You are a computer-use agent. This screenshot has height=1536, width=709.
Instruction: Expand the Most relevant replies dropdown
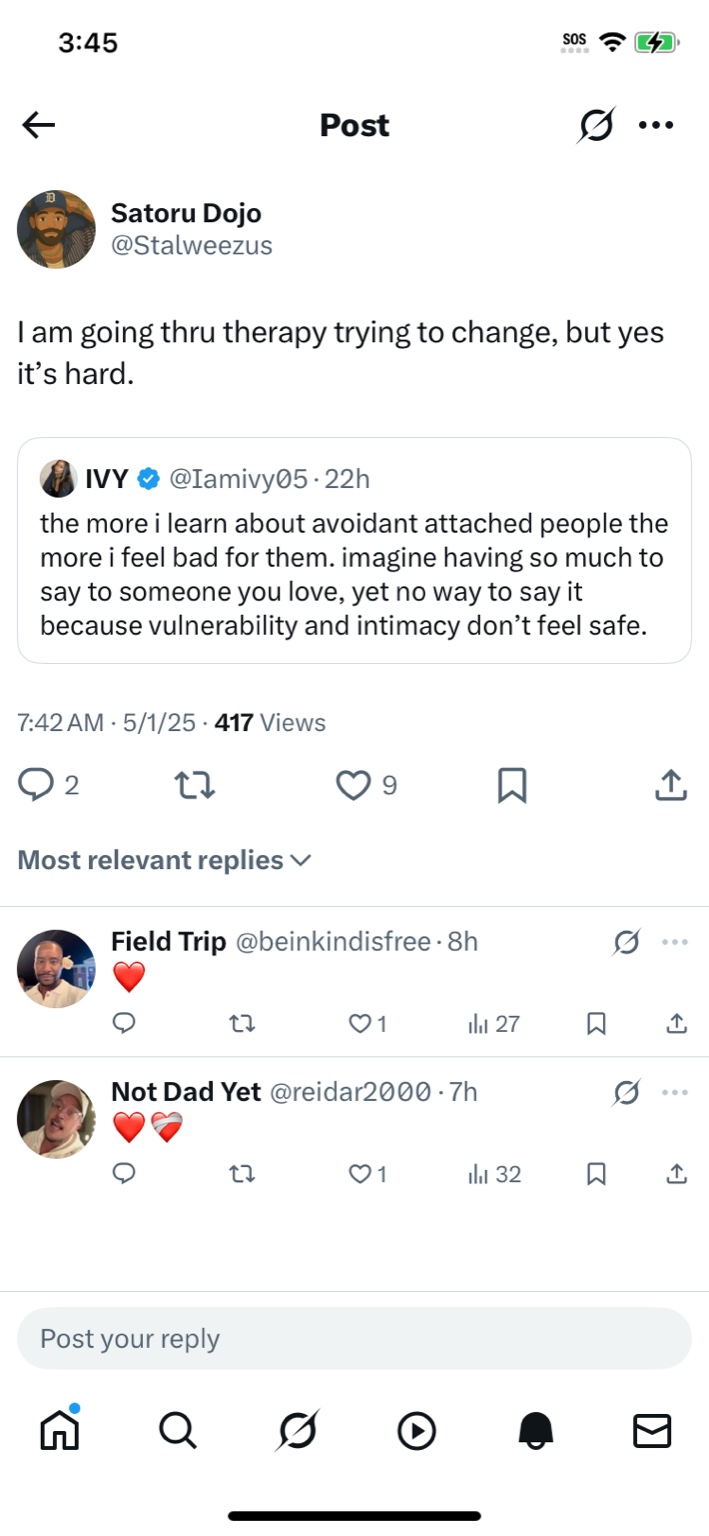(165, 860)
